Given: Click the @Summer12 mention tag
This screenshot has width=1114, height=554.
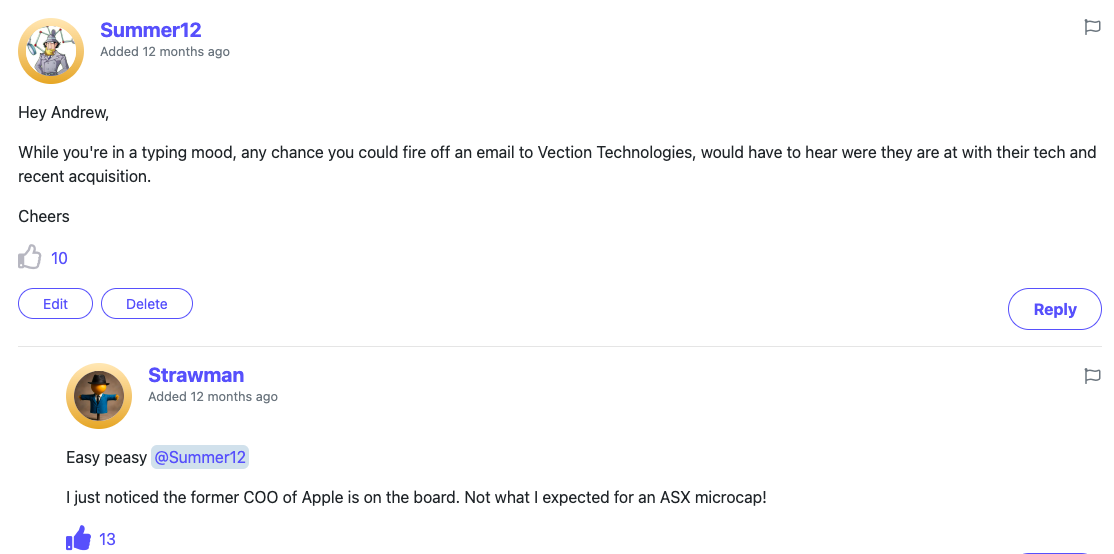Looking at the screenshot, I should 200,457.
